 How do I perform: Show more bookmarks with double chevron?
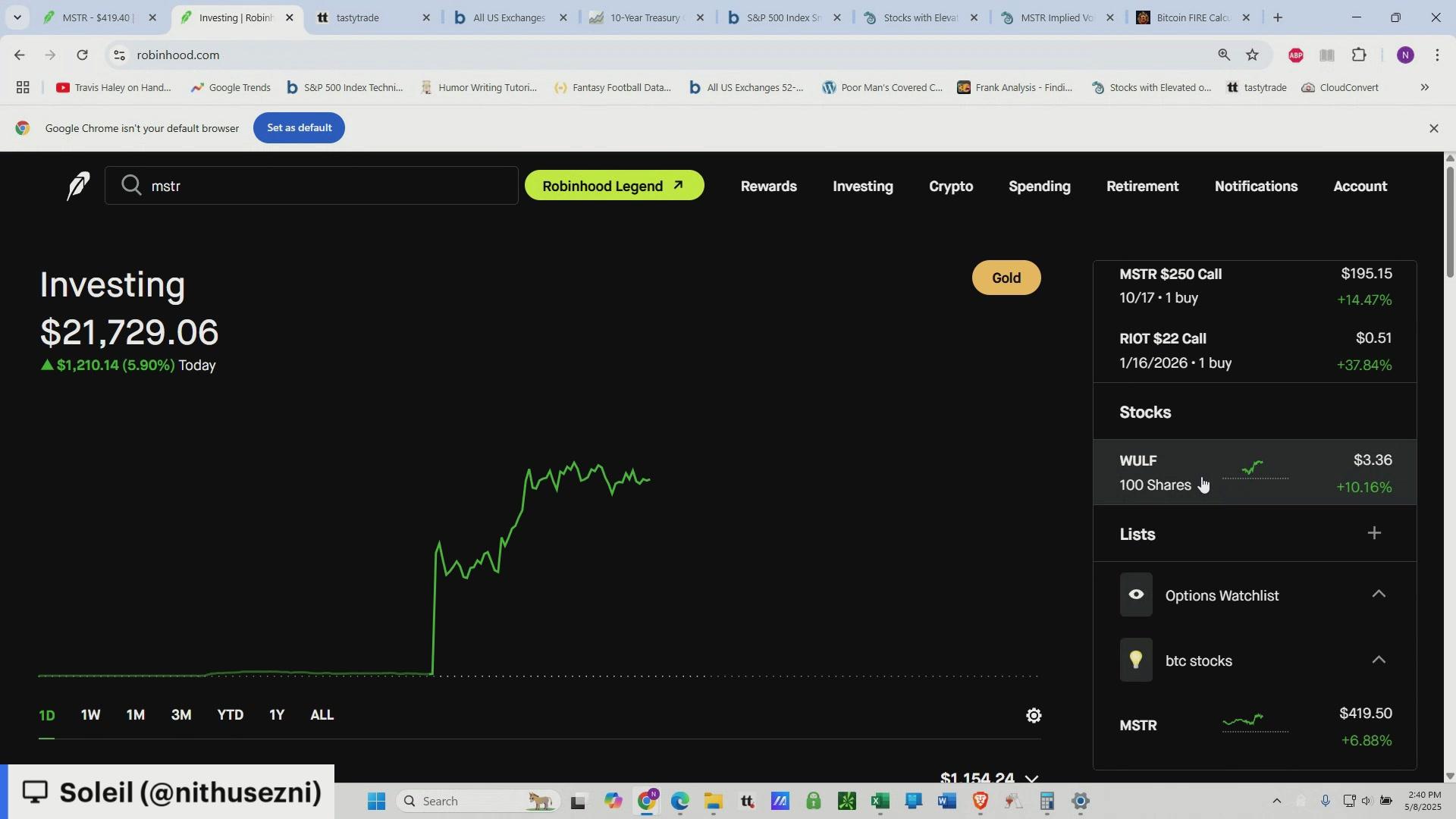coord(1424,88)
